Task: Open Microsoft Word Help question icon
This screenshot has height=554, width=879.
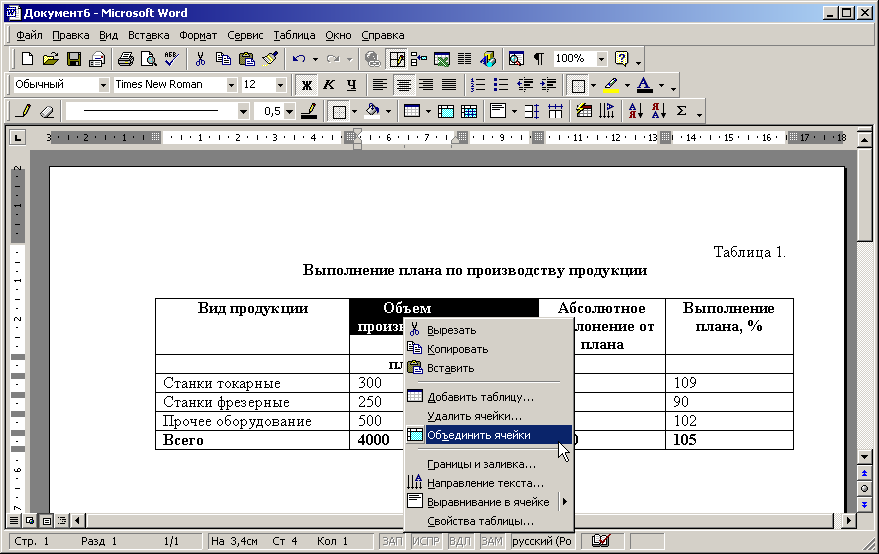Action: pyautogui.click(x=622, y=59)
